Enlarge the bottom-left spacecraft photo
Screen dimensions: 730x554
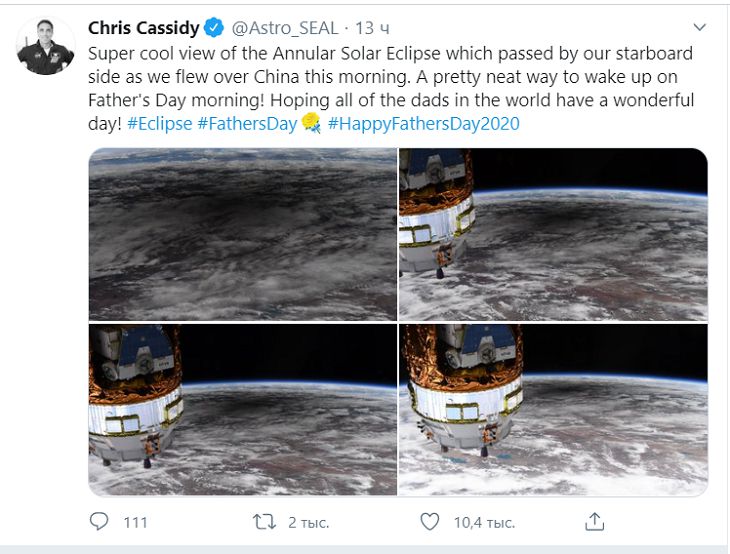pos(242,410)
